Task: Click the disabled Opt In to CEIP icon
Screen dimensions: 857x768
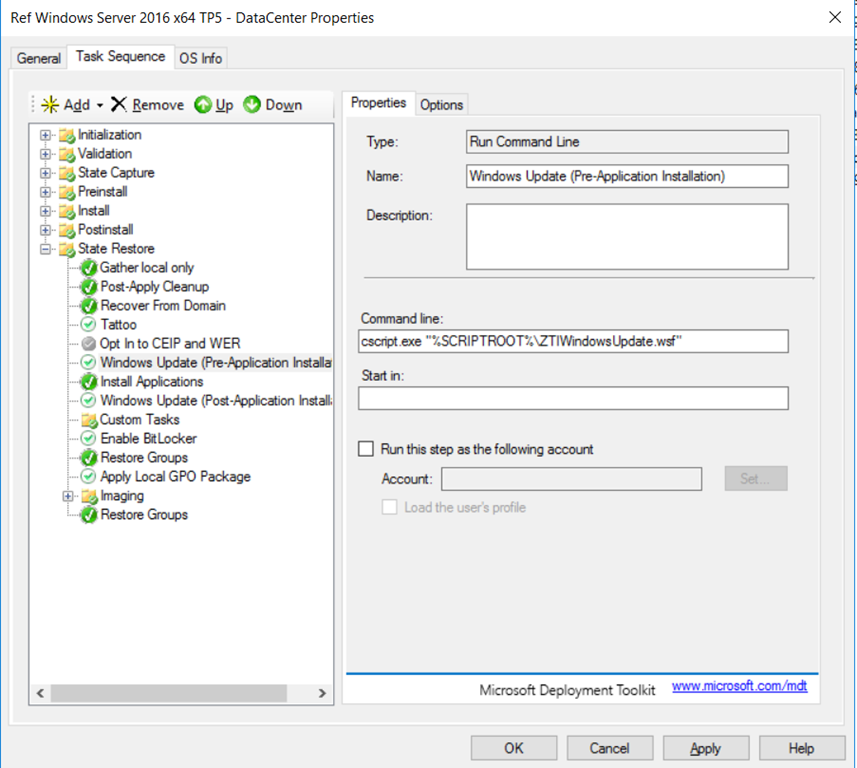Action: tap(89, 344)
